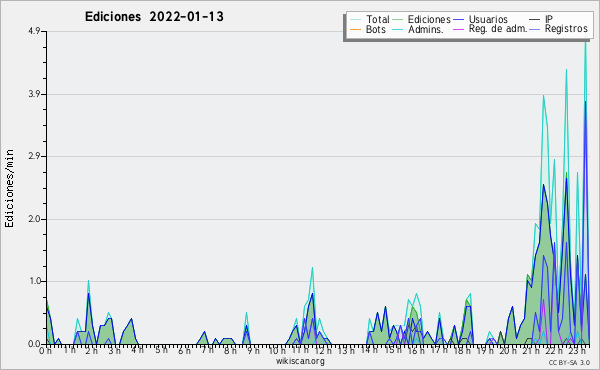This screenshot has height=370, width=600.
Task: Click the Bots orange legend line
Action: 355,29
